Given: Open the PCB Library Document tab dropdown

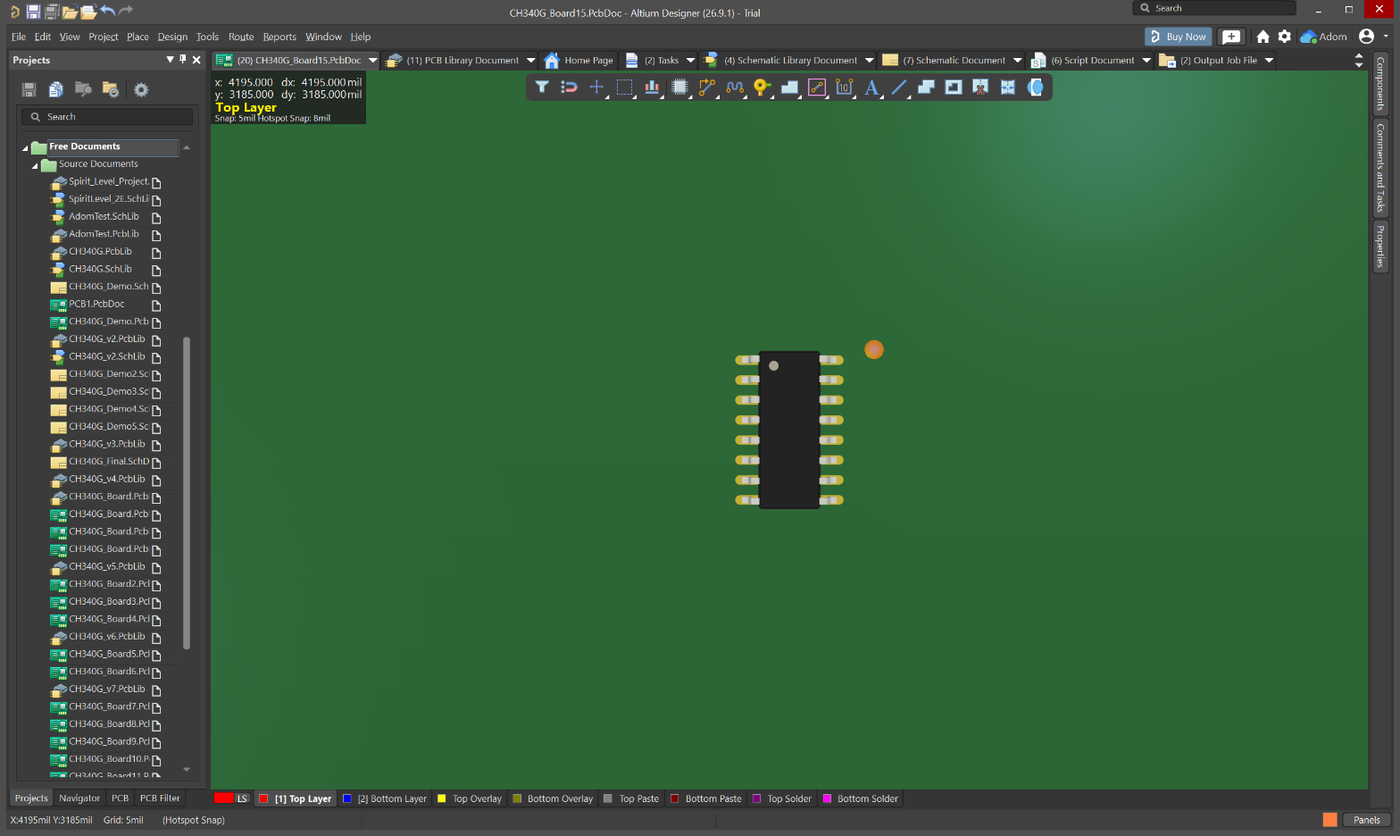Looking at the screenshot, I should [531, 60].
